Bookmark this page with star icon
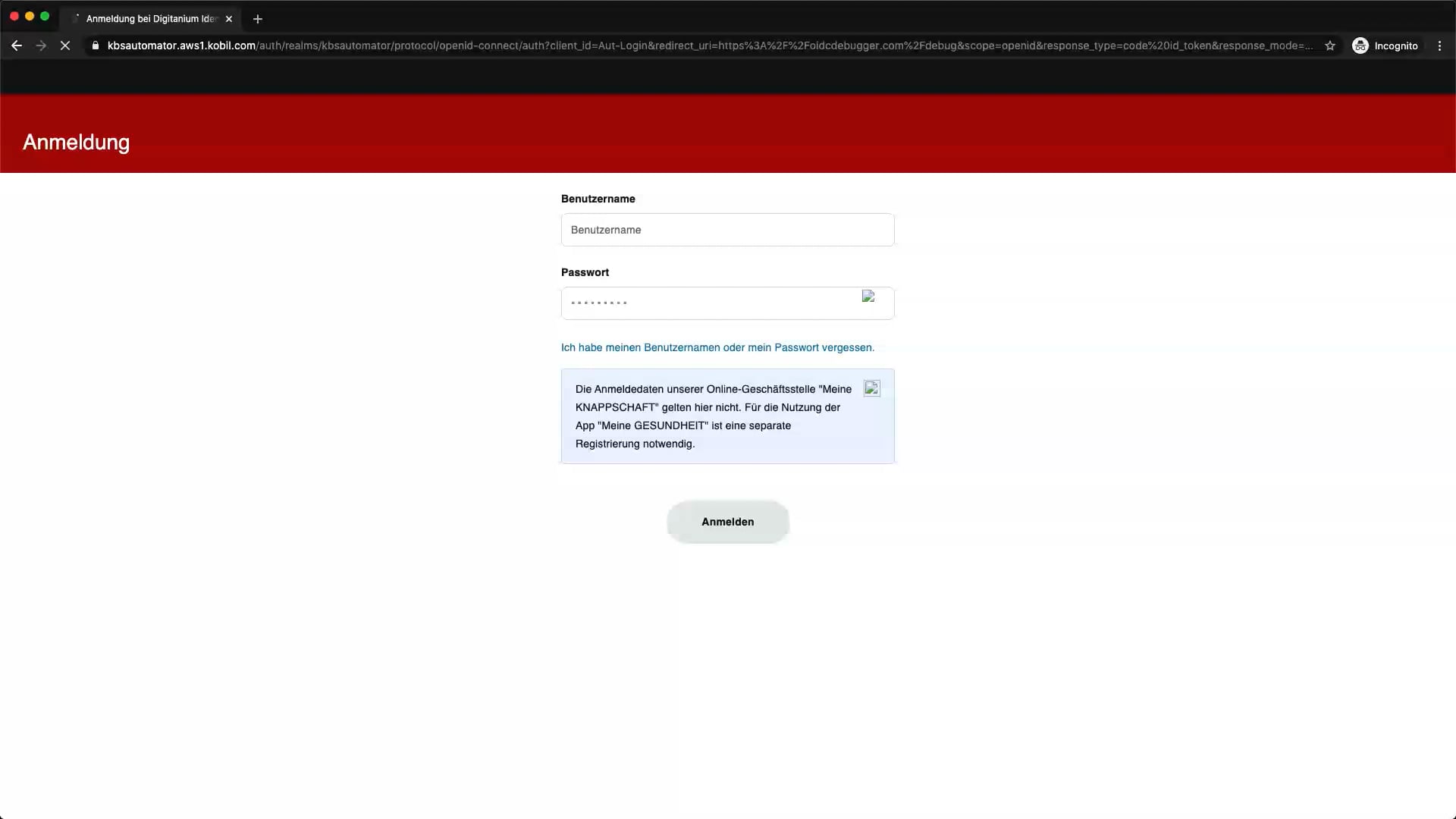The height and width of the screenshot is (819, 1456). point(1329,45)
